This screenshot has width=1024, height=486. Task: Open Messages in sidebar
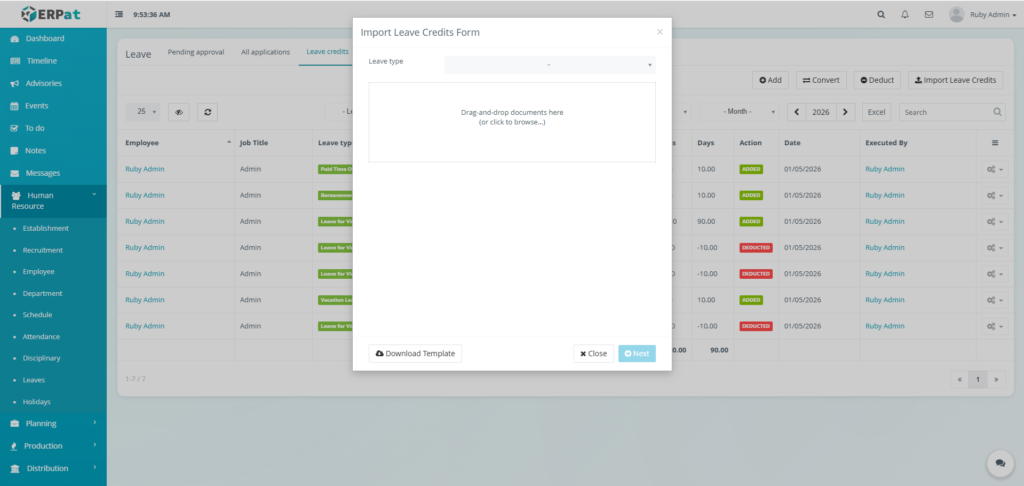(x=53, y=173)
